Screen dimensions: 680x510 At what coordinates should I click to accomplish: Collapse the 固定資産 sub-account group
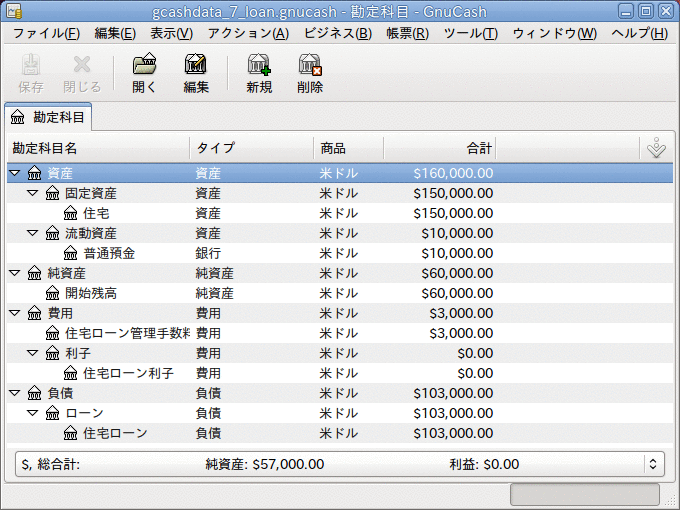33,193
